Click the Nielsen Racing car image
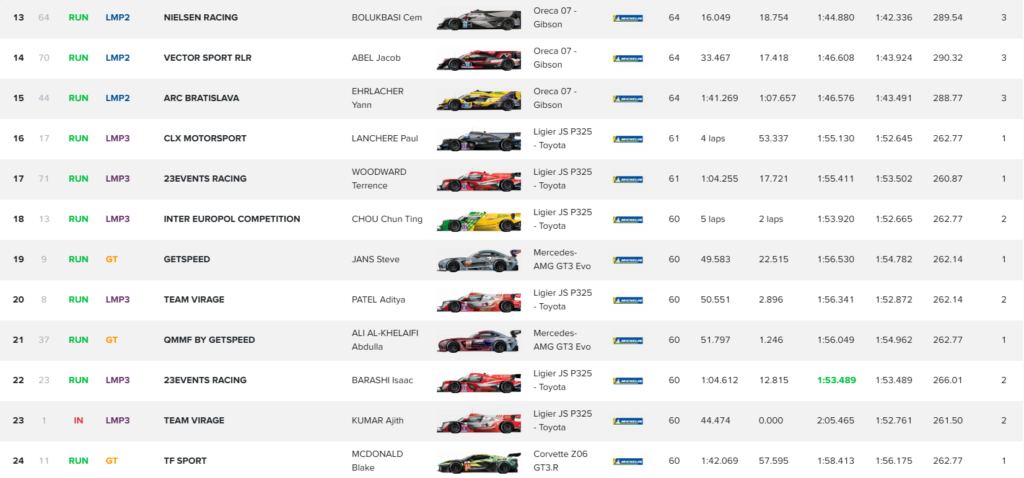Viewport: 1024px width, 478px height. click(479, 18)
